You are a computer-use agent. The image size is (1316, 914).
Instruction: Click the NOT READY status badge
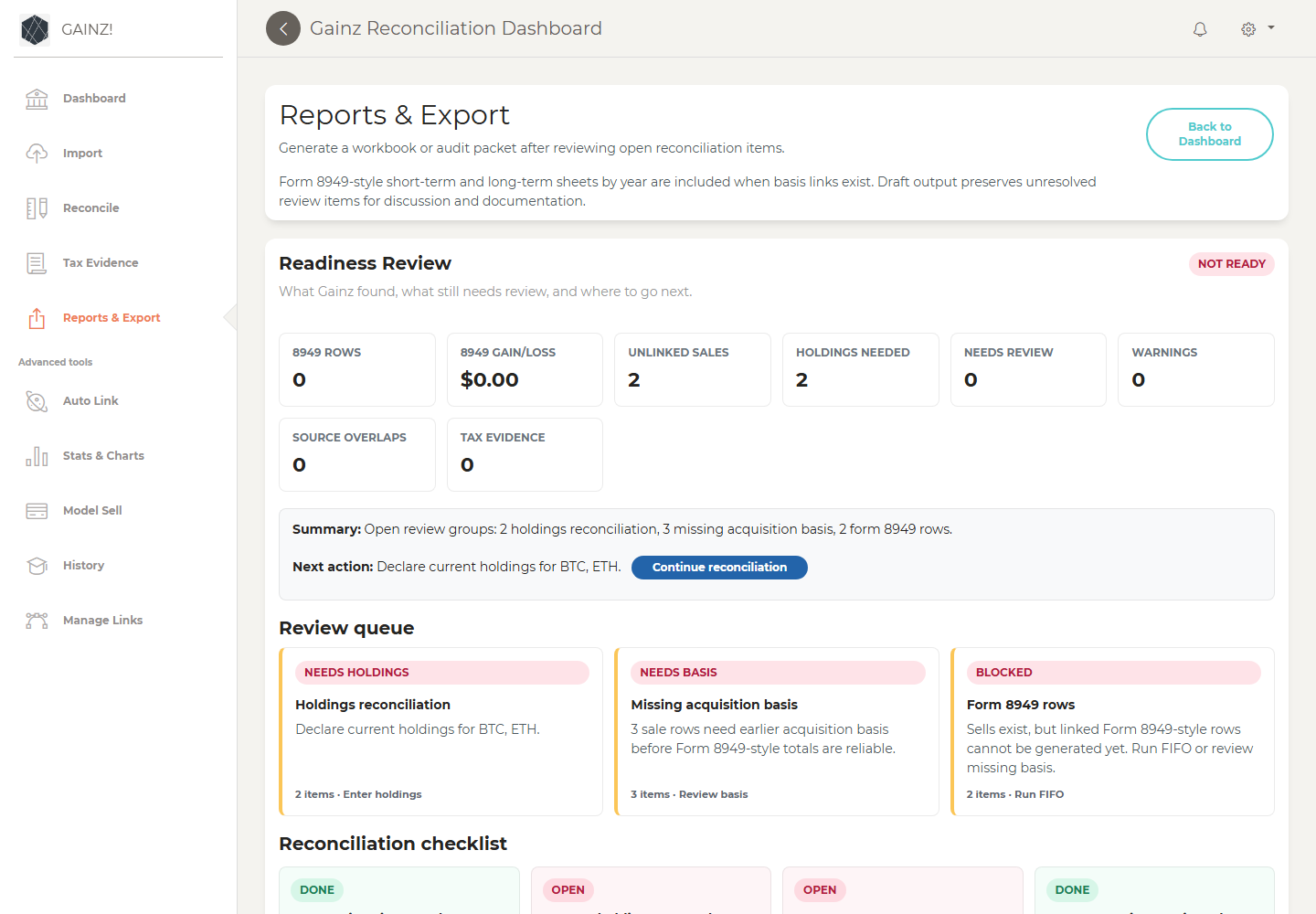(x=1231, y=264)
